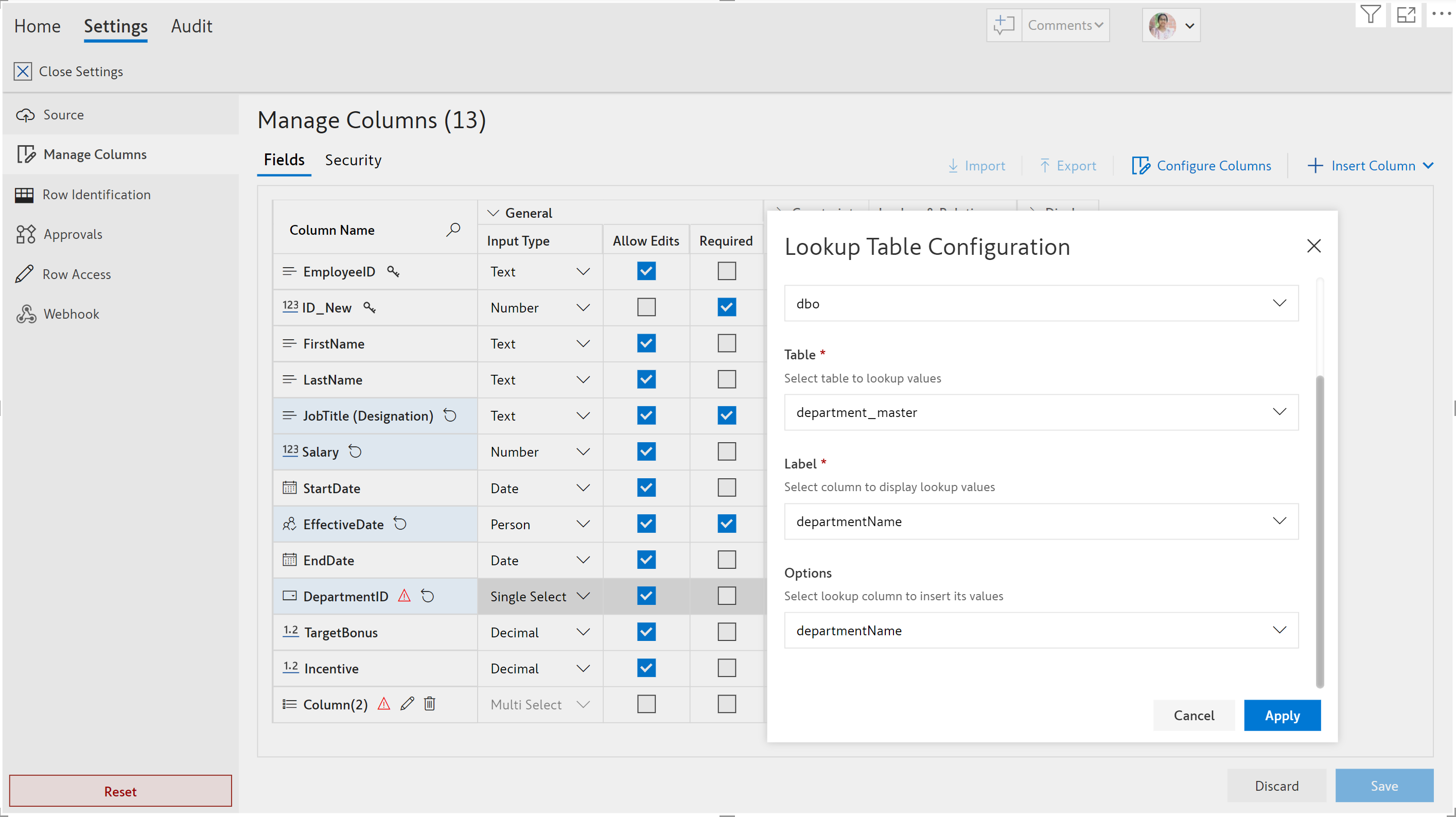Click the delete trash icon for Column(2)
1456x817 pixels.
(x=430, y=704)
